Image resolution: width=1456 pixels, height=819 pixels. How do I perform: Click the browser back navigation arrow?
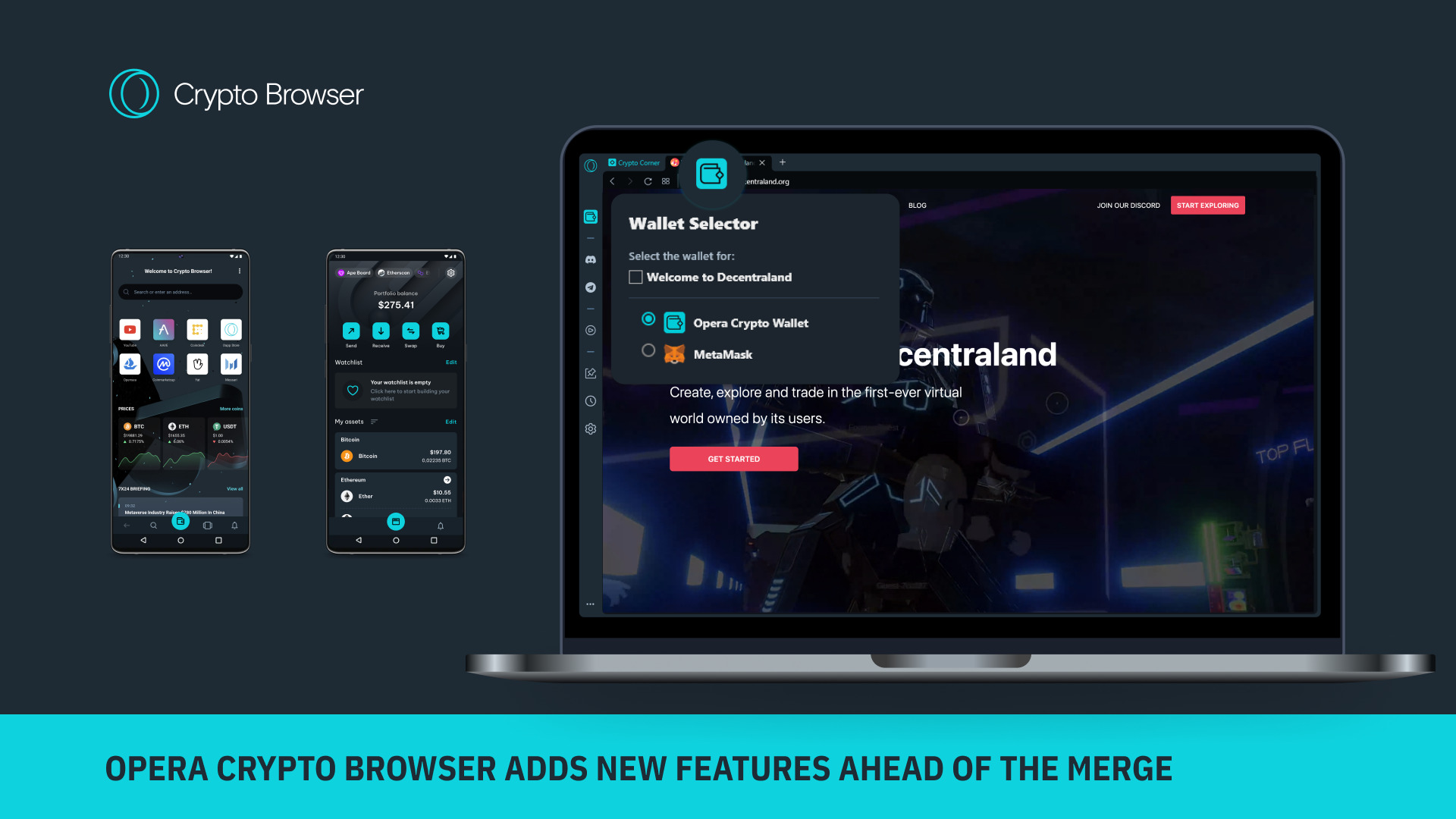click(612, 181)
